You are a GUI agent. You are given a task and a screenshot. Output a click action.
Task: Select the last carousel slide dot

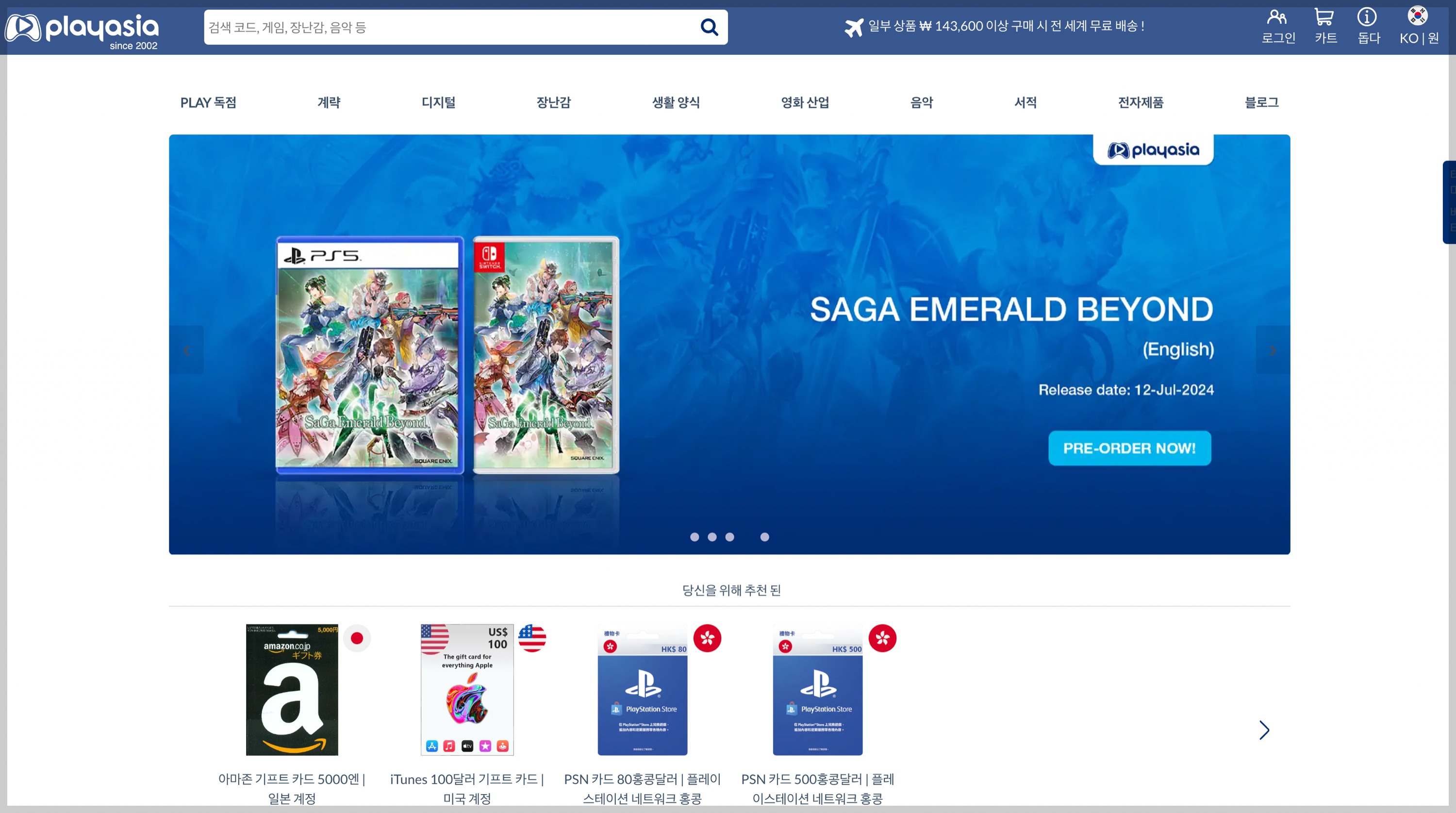765,537
